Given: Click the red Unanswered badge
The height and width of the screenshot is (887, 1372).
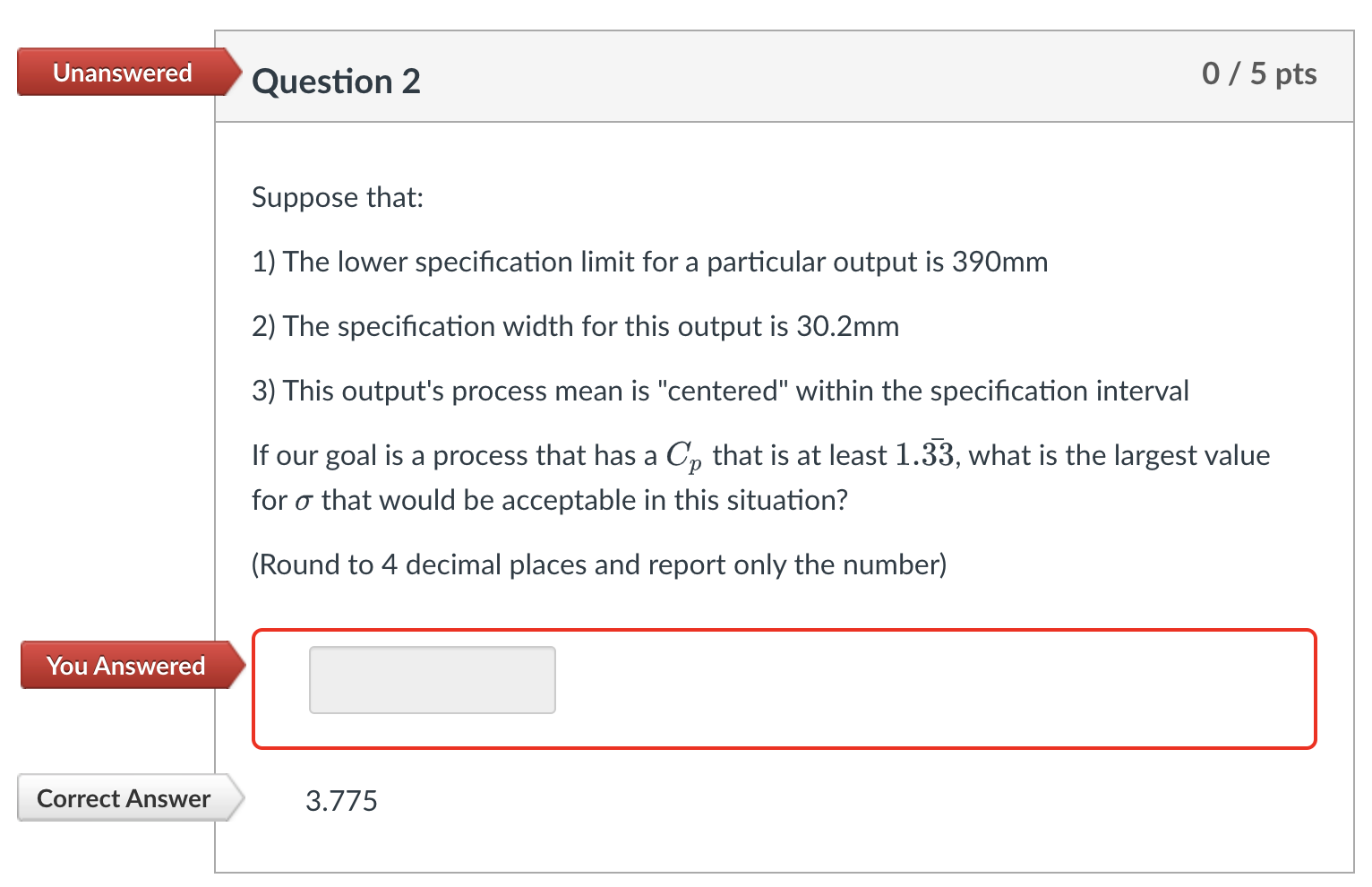Looking at the screenshot, I should [x=123, y=73].
